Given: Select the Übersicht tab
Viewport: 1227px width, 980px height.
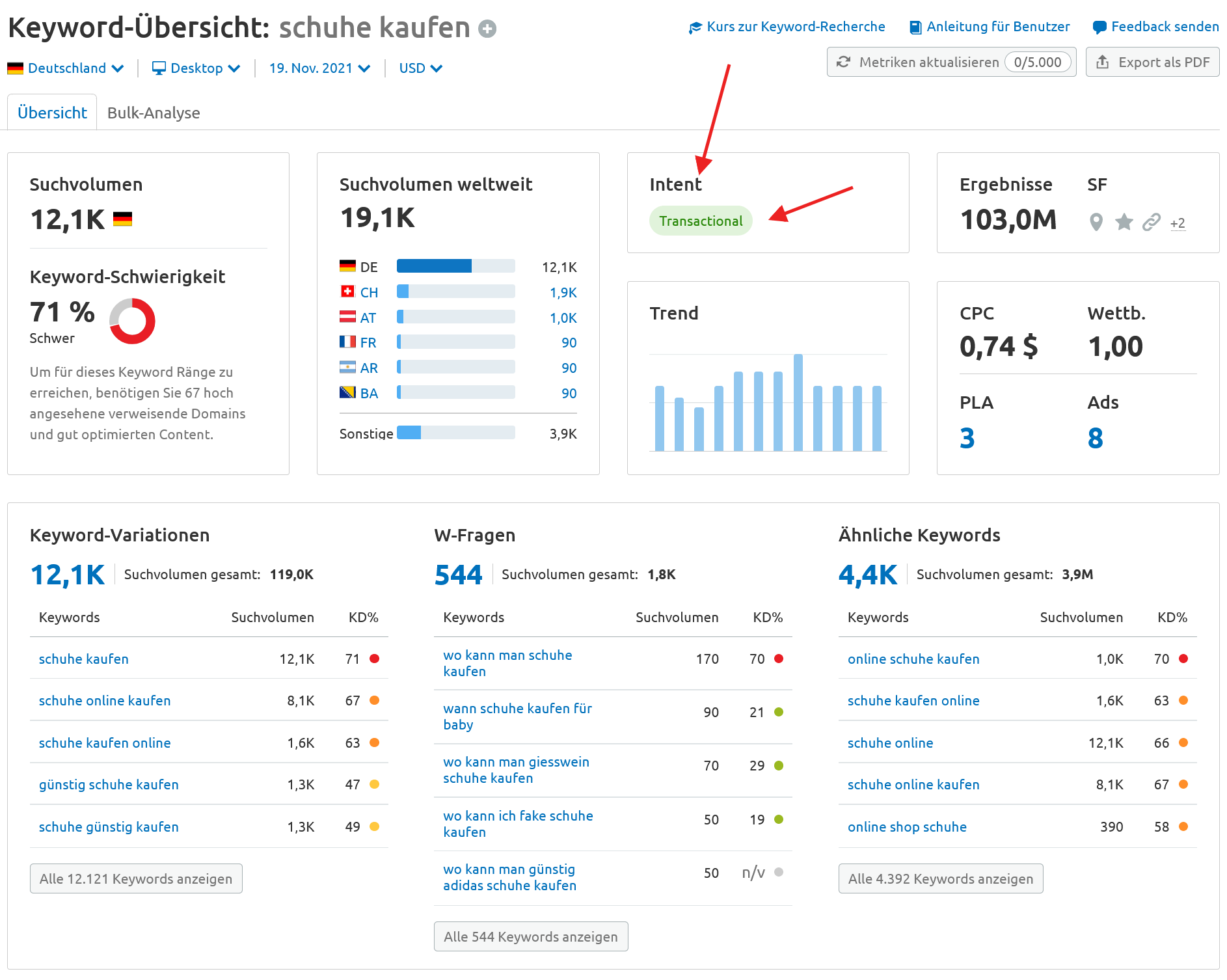Looking at the screenshot, I should pos(52,113).
